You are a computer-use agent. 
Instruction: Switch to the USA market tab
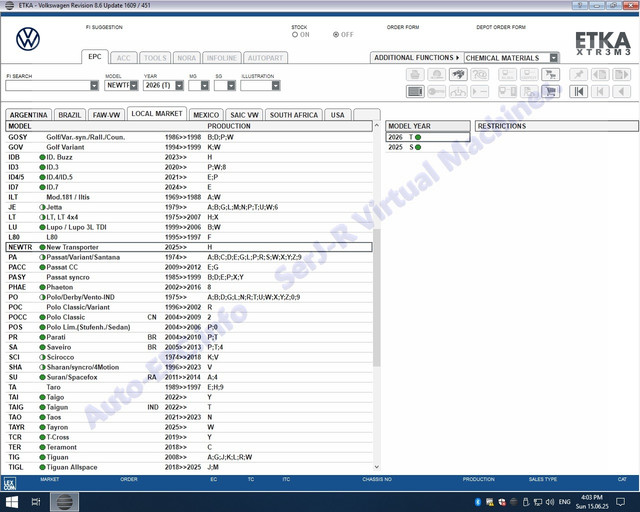click(x=338, y=115)
